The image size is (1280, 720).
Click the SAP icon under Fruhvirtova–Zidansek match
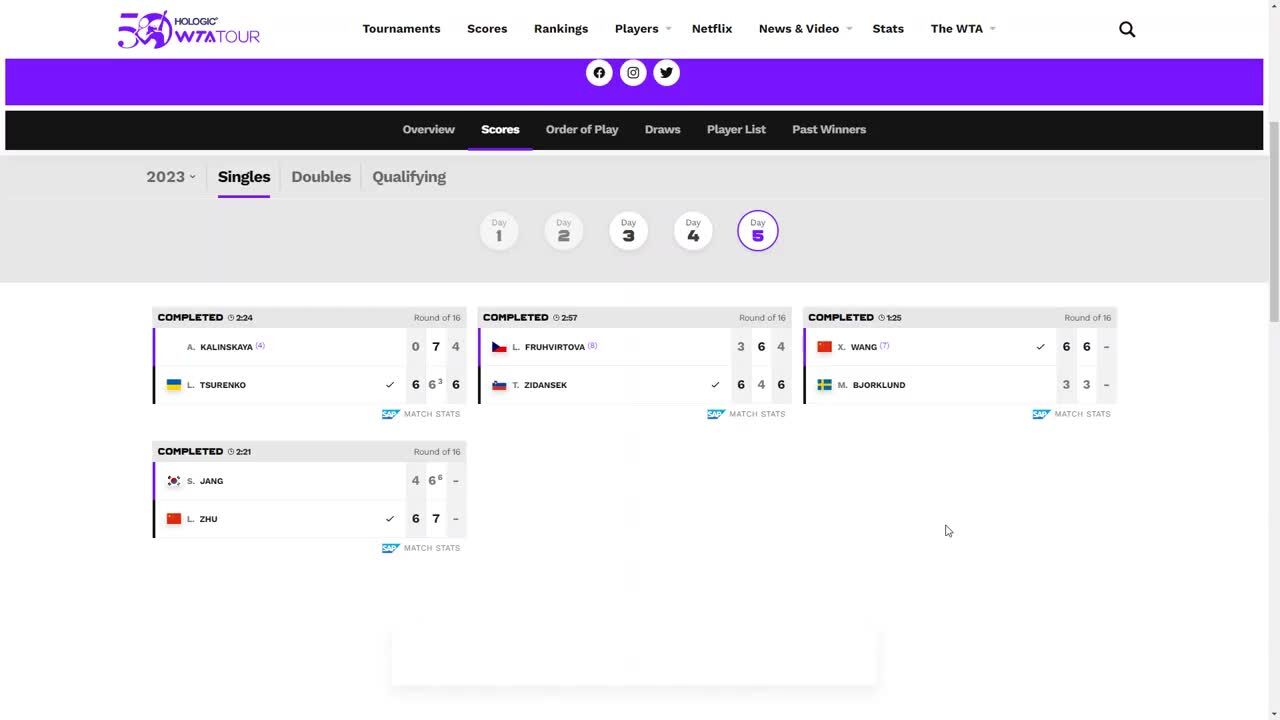pyautogui.click(x=716, y=414)
